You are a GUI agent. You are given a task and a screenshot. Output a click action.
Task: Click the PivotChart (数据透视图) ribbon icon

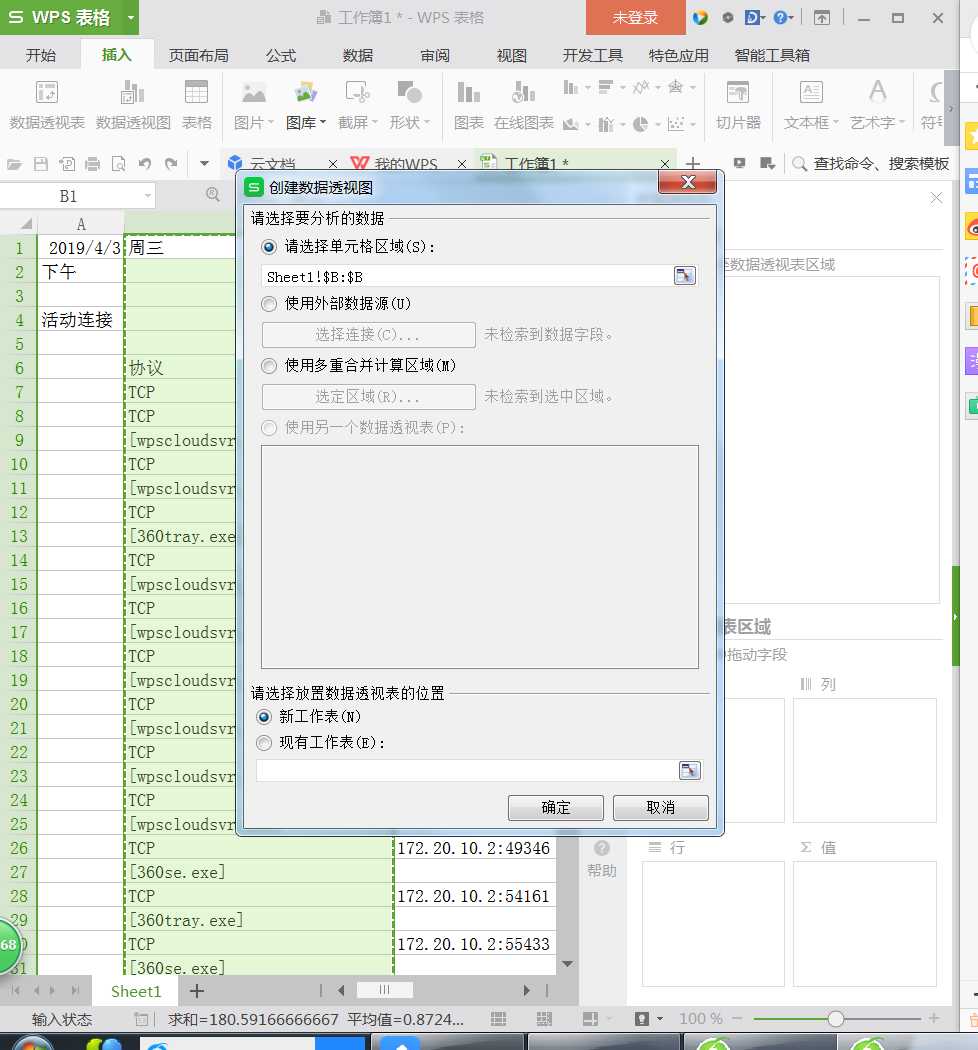tap(132, 93)
